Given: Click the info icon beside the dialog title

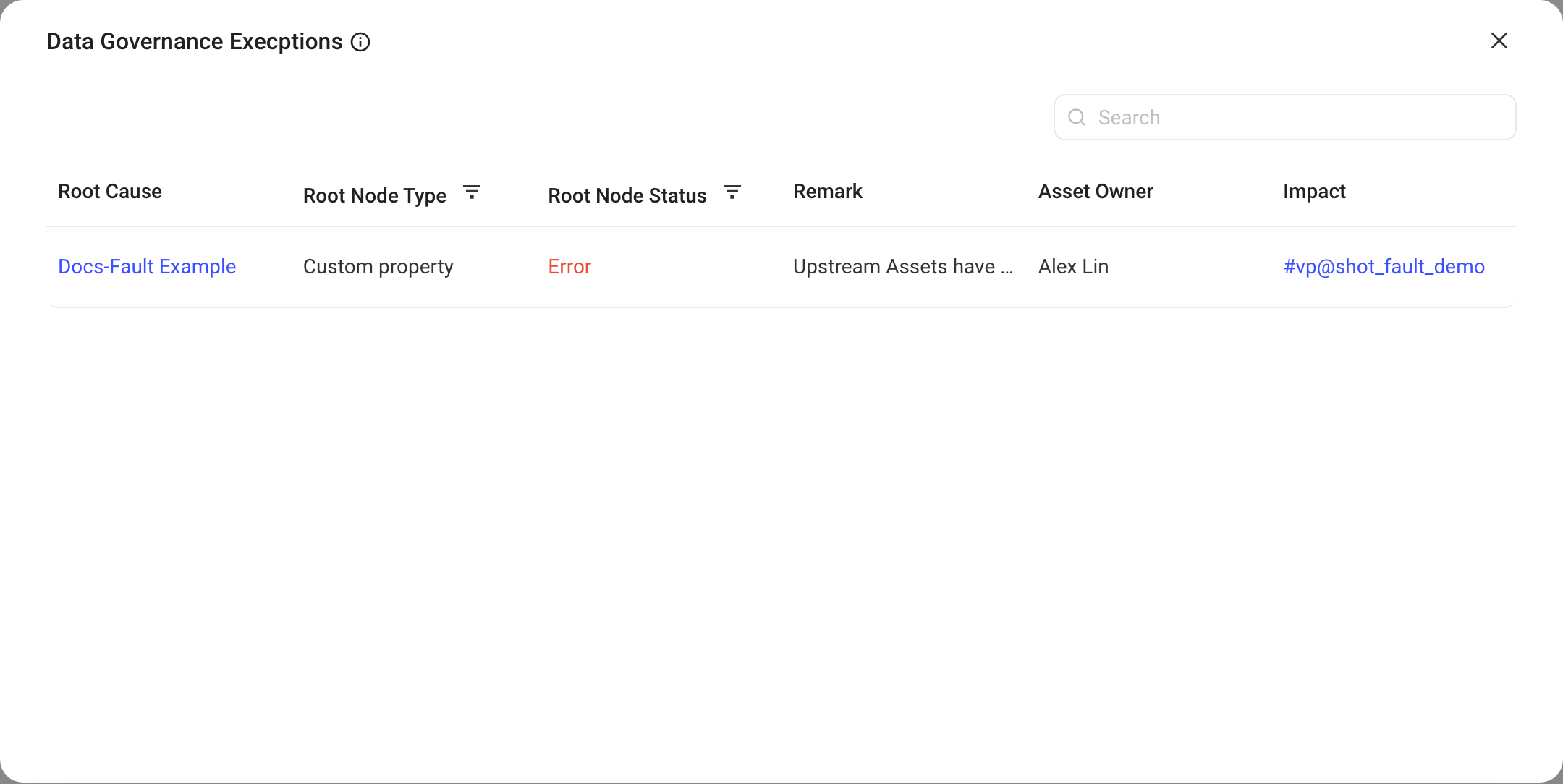Looking at the screenshot, I should [x=360, y=42].
